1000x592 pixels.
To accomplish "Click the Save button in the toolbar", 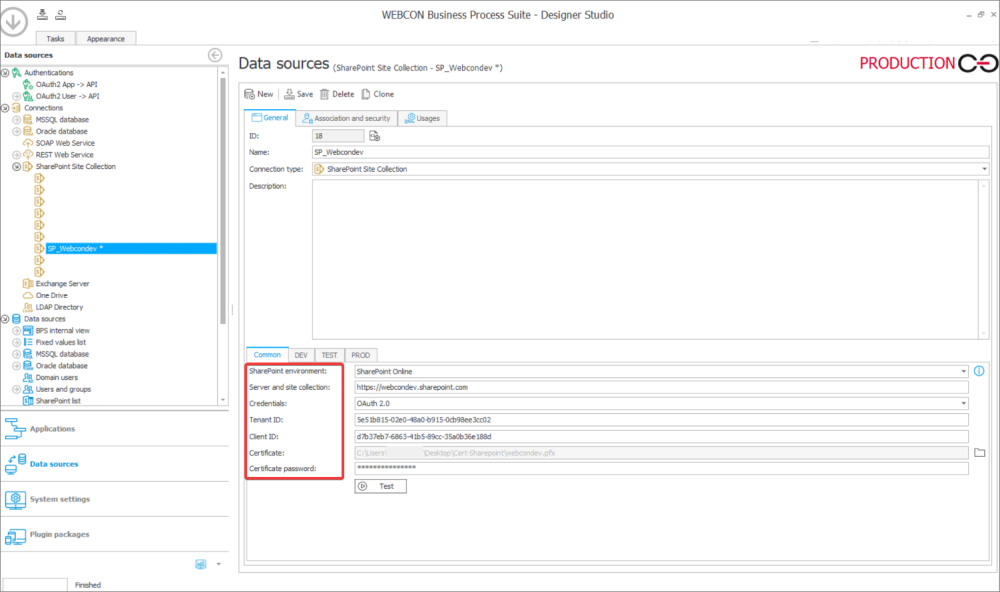I will click(298, 94).
